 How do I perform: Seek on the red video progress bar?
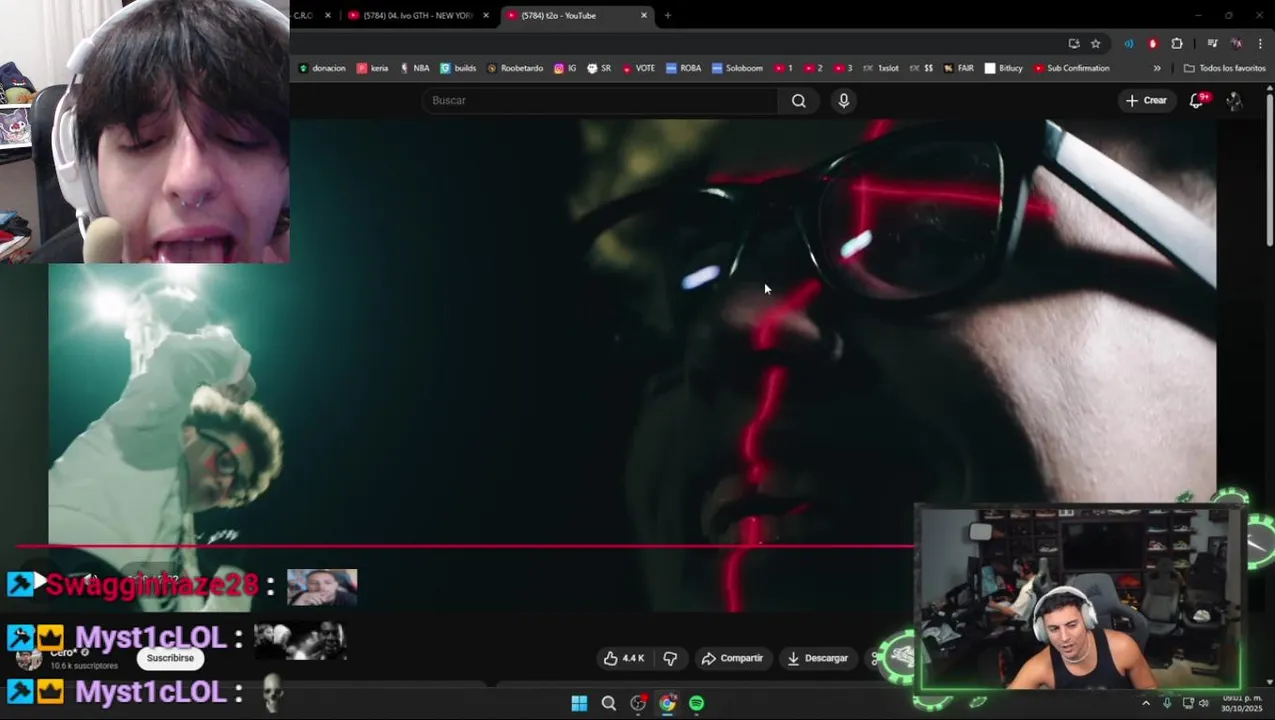(466, 545)
